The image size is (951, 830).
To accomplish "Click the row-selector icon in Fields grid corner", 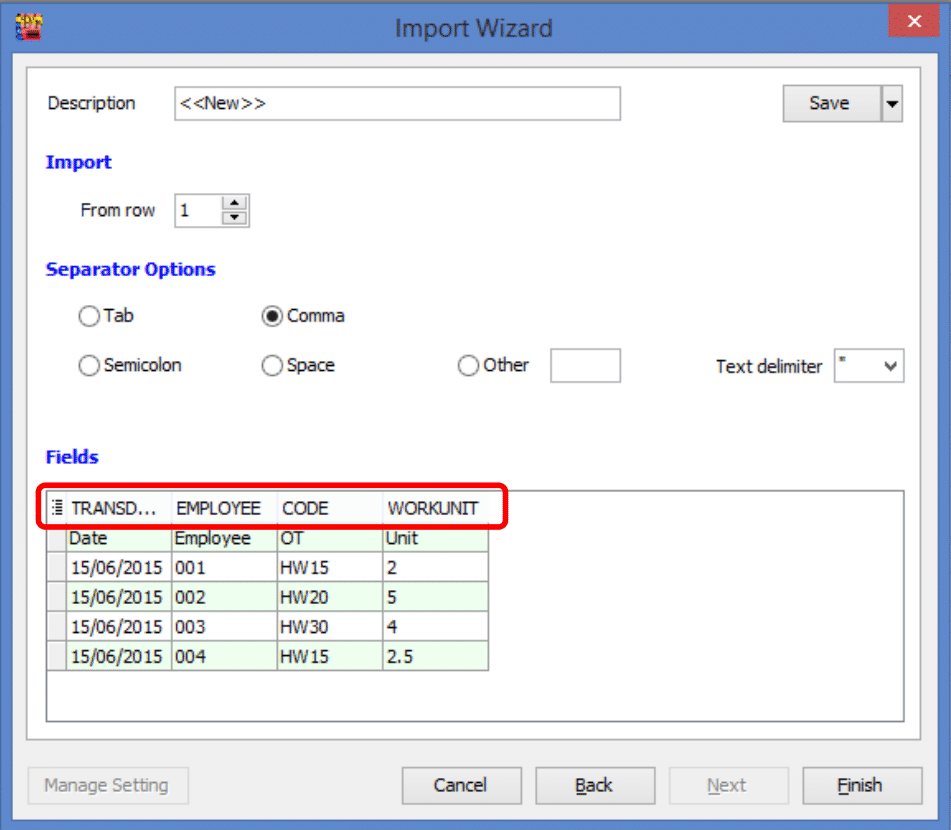I will tap(56, 507).
